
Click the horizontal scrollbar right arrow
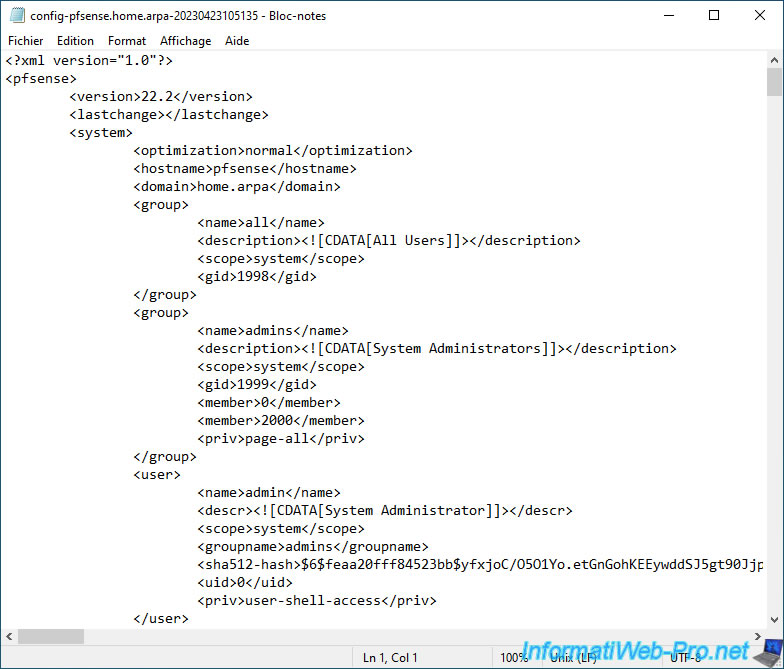pos(758,636)
